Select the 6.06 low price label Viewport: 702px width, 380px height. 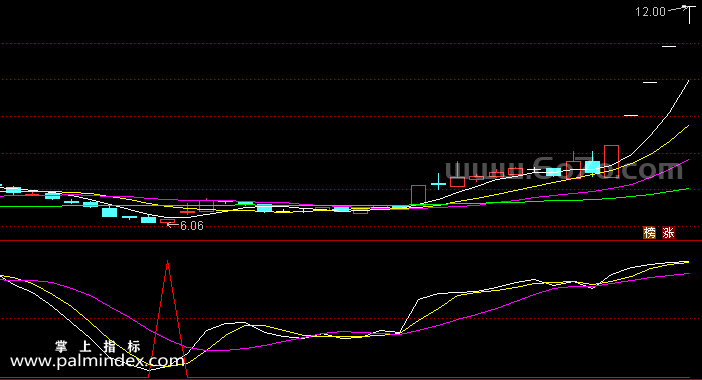pos(192,226)
